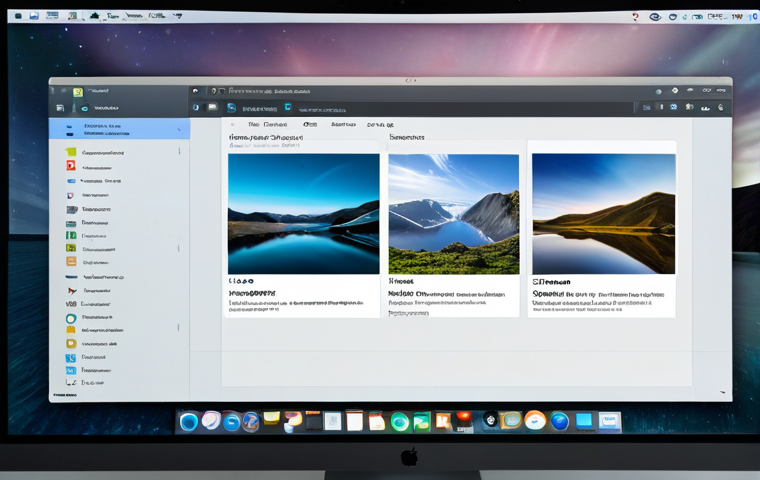Open the green circular icon in the Dock
760x480 pixels.
click(399, 422)
